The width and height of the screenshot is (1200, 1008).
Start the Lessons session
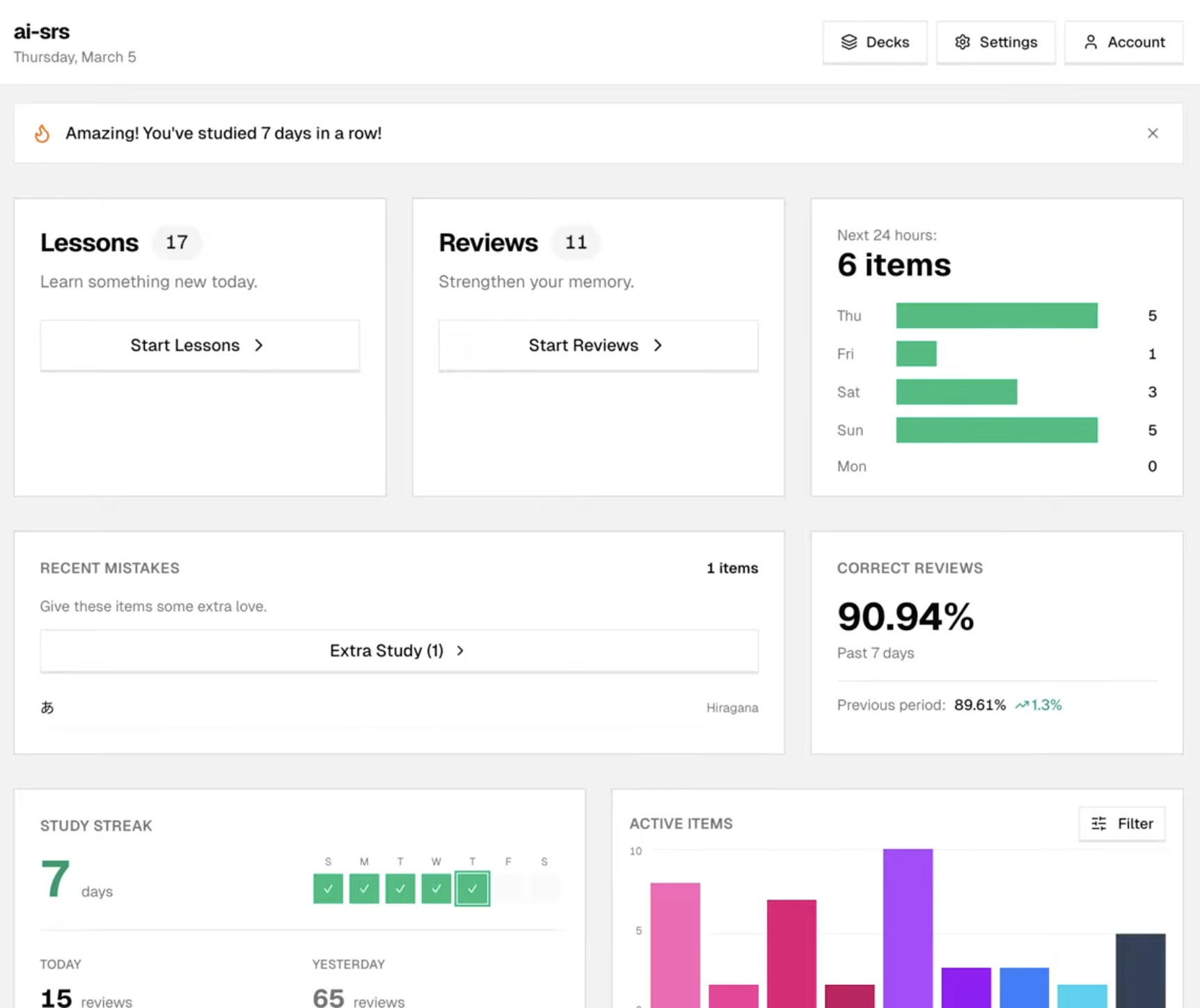tap(200, 345)
